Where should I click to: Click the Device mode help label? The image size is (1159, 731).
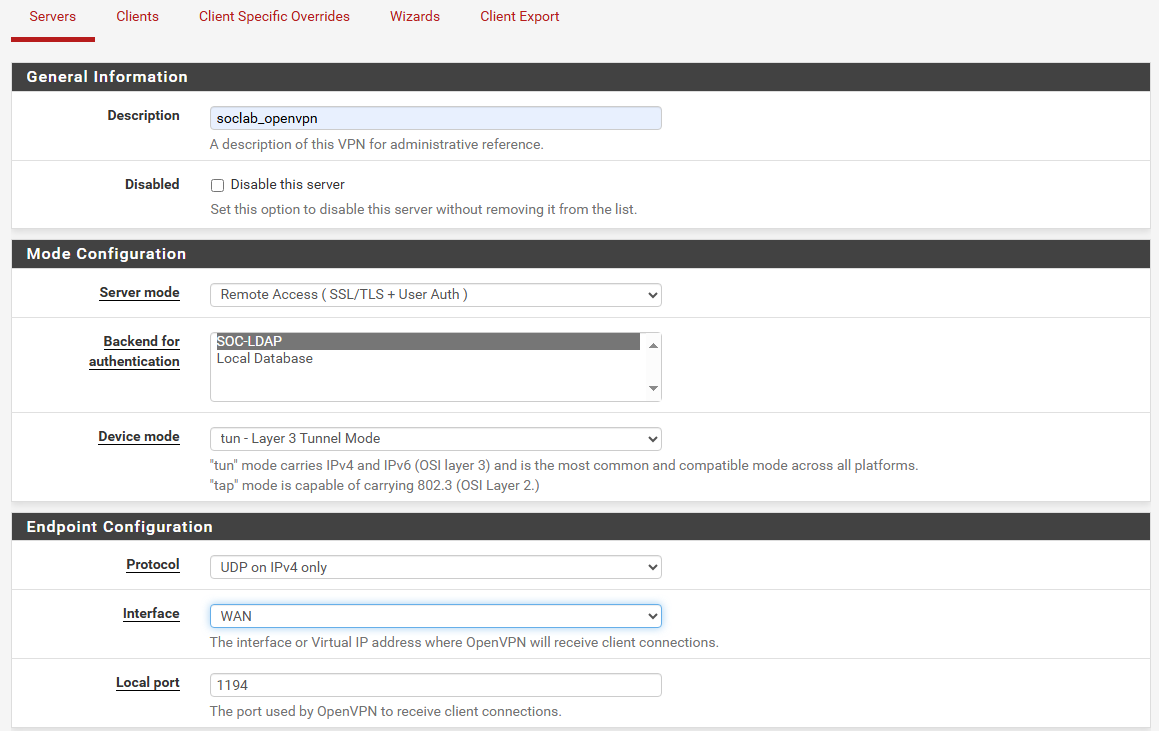[139, 437]
